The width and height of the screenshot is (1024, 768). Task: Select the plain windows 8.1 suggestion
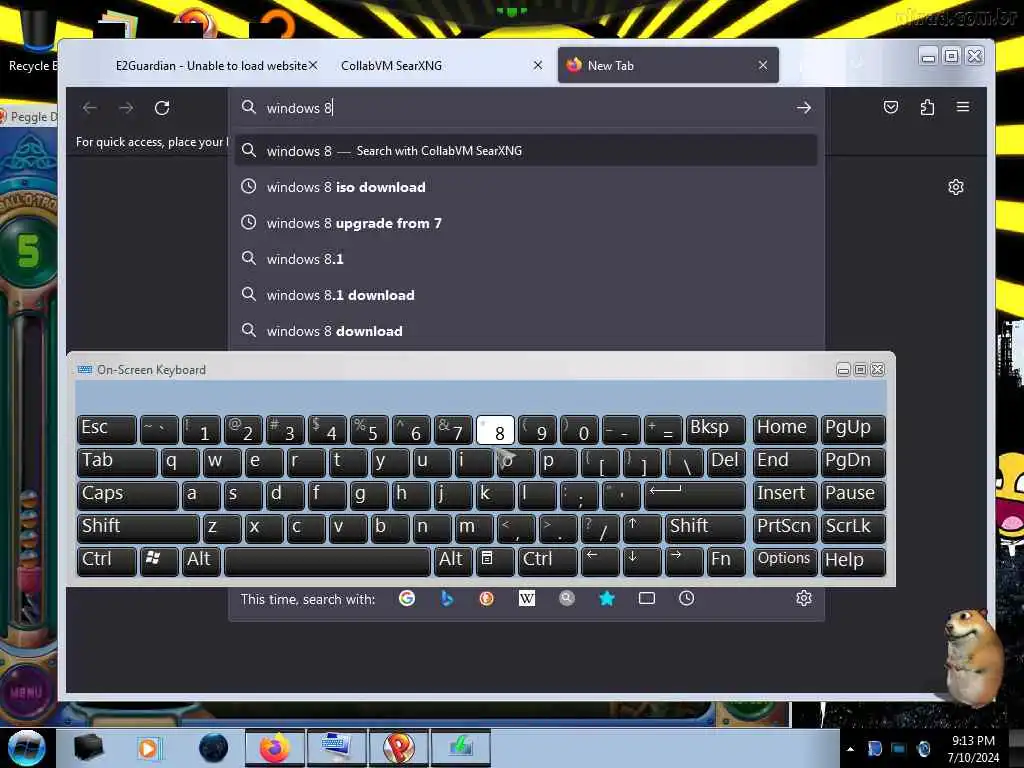pyautogui.click(x=526, y=259)
